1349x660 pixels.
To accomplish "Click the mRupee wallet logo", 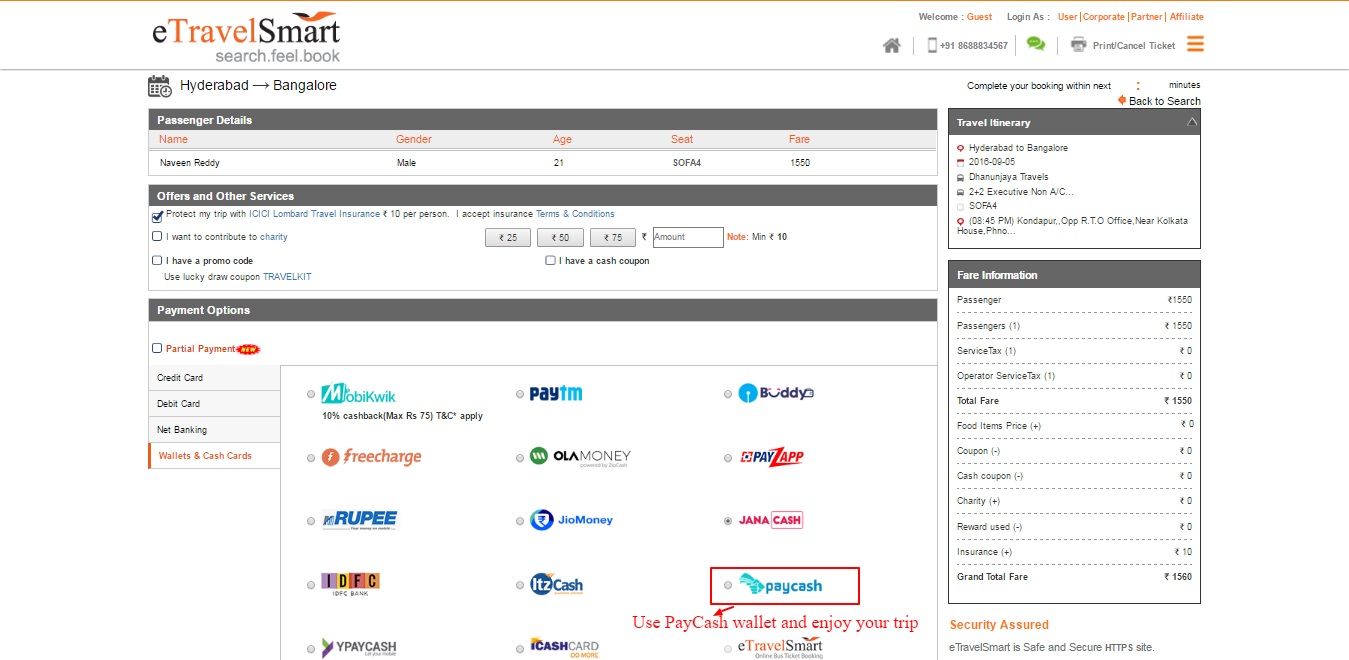I will point(360,520).
